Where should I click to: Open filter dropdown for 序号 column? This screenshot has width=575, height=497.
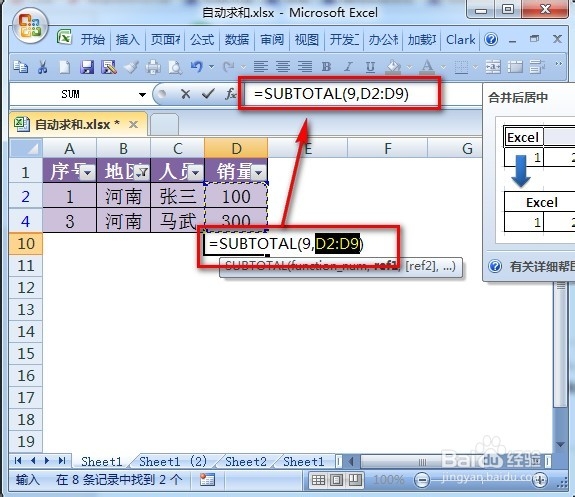click(x=88, y=172)
